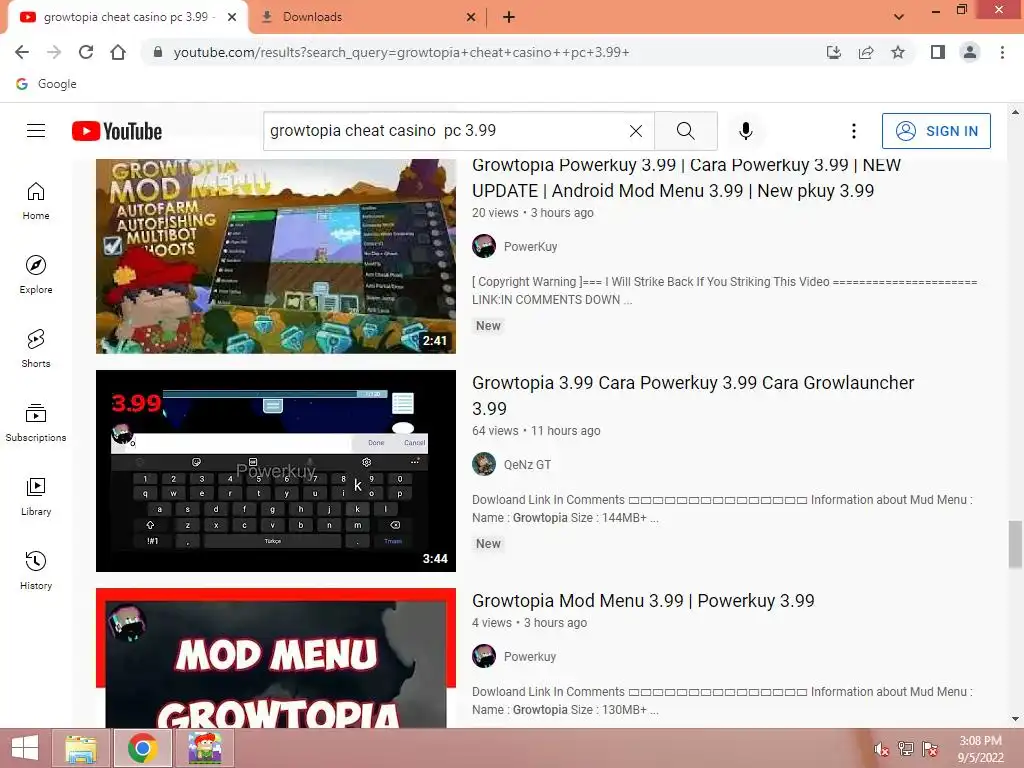Click the '20 views • 3 hours ago' text

(x=533, y=213)
